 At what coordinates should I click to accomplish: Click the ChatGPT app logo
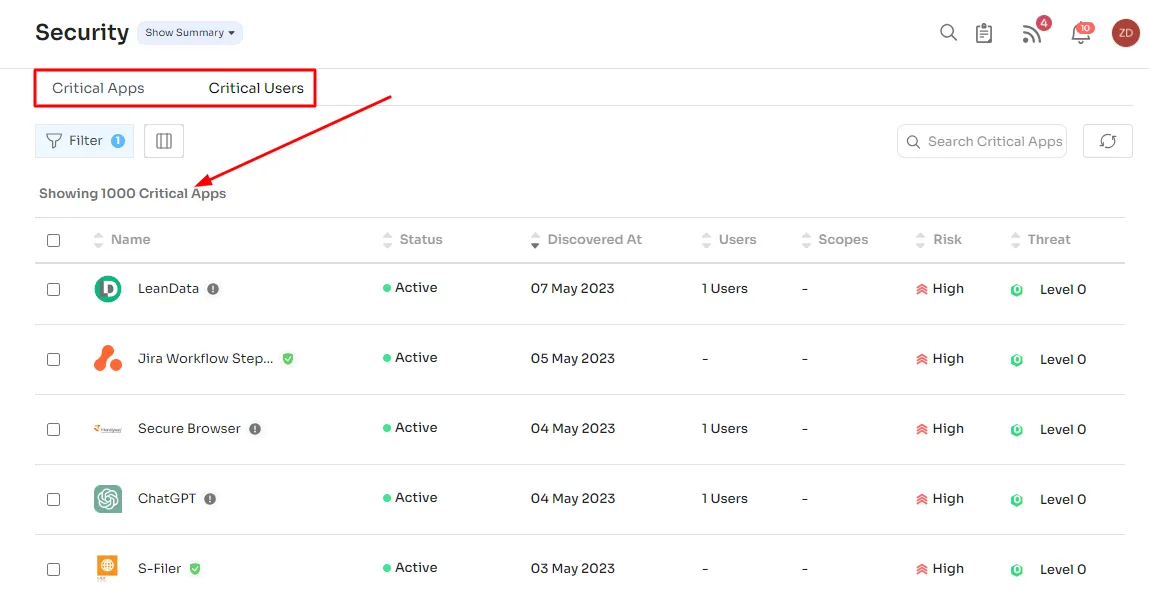click(108, 499)
